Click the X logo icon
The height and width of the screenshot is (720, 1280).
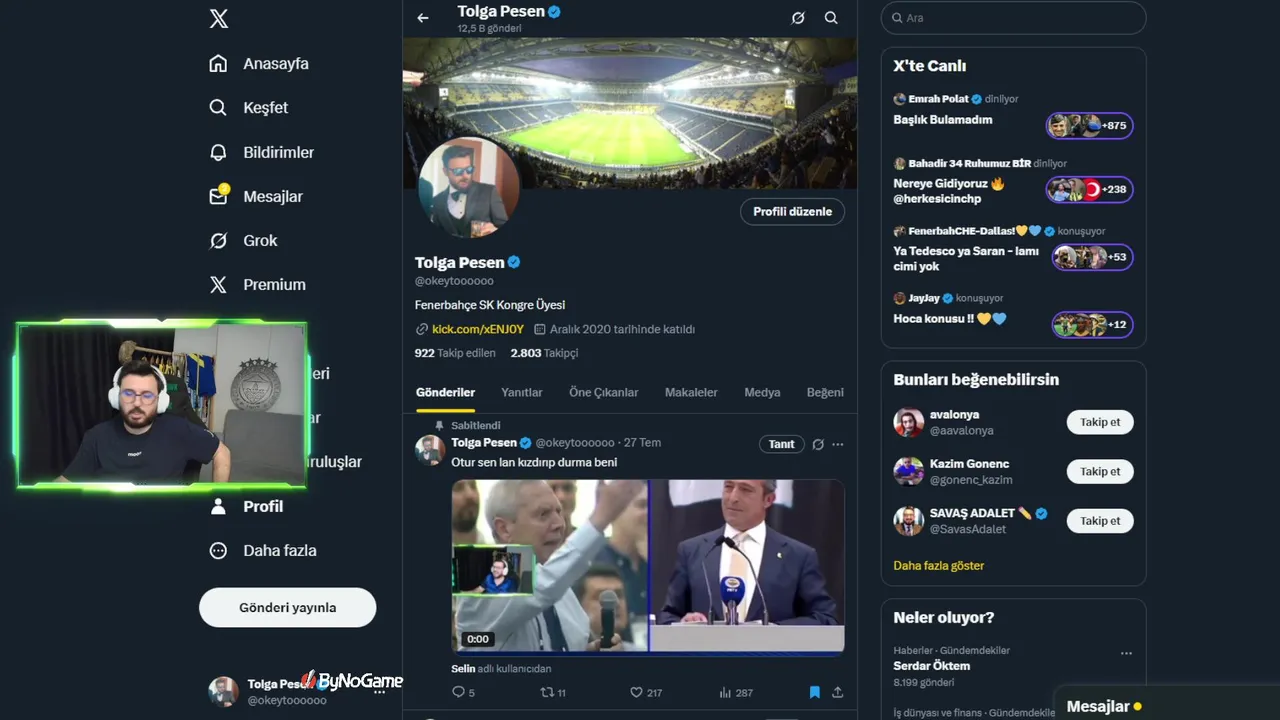[219, 18]
